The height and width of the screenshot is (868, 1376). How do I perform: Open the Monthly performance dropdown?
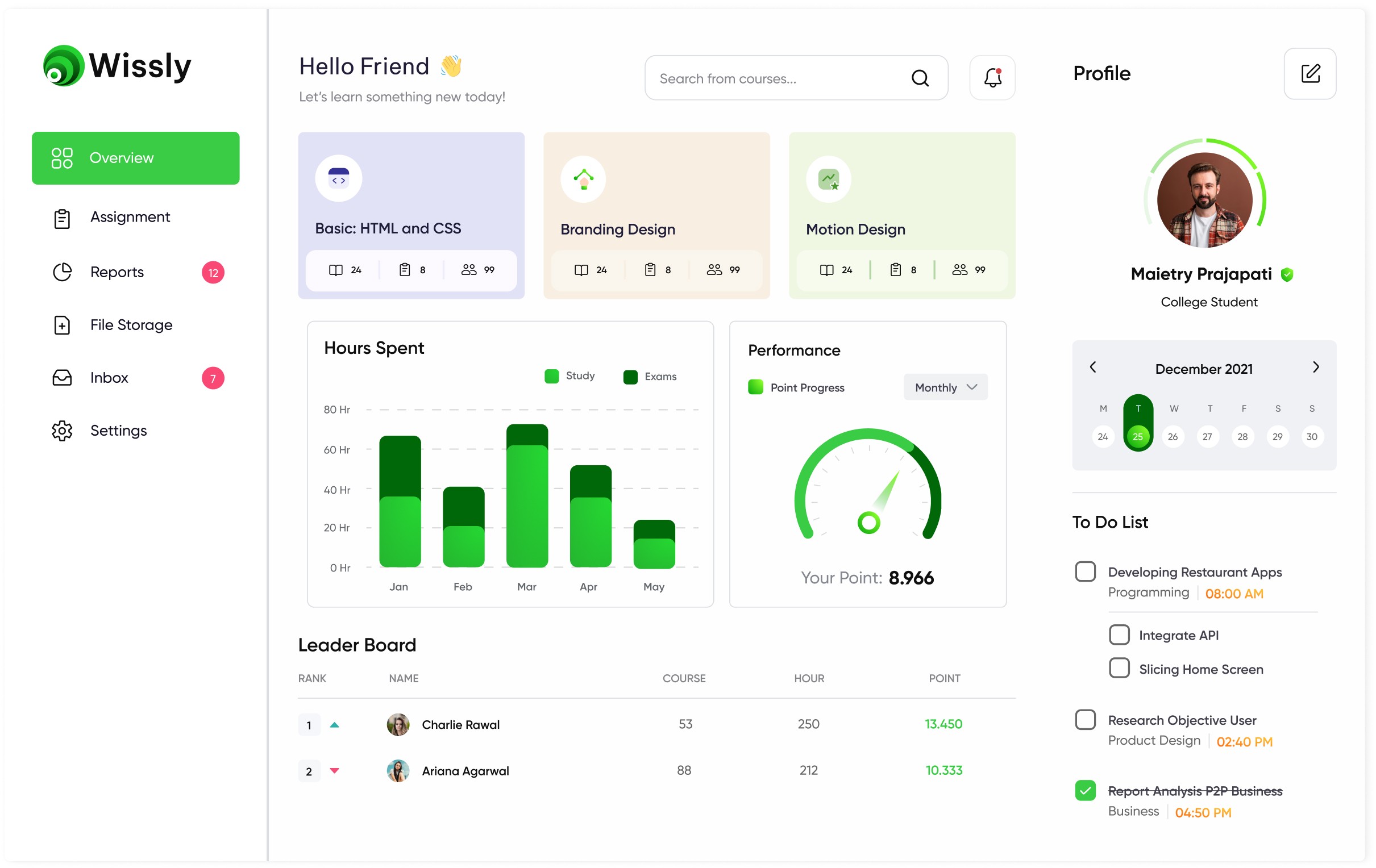(x=945, y=387)
